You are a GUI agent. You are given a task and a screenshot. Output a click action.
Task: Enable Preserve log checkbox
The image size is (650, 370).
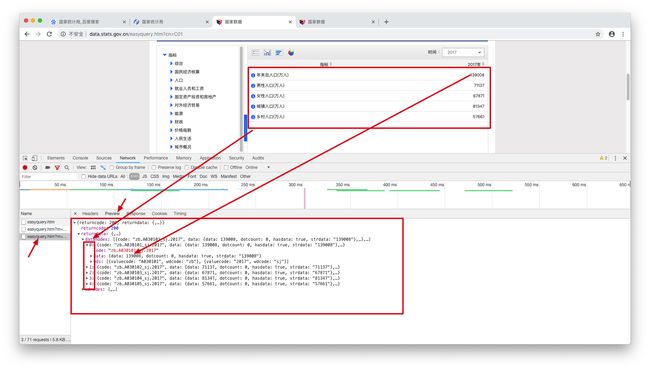pos(154,167)
